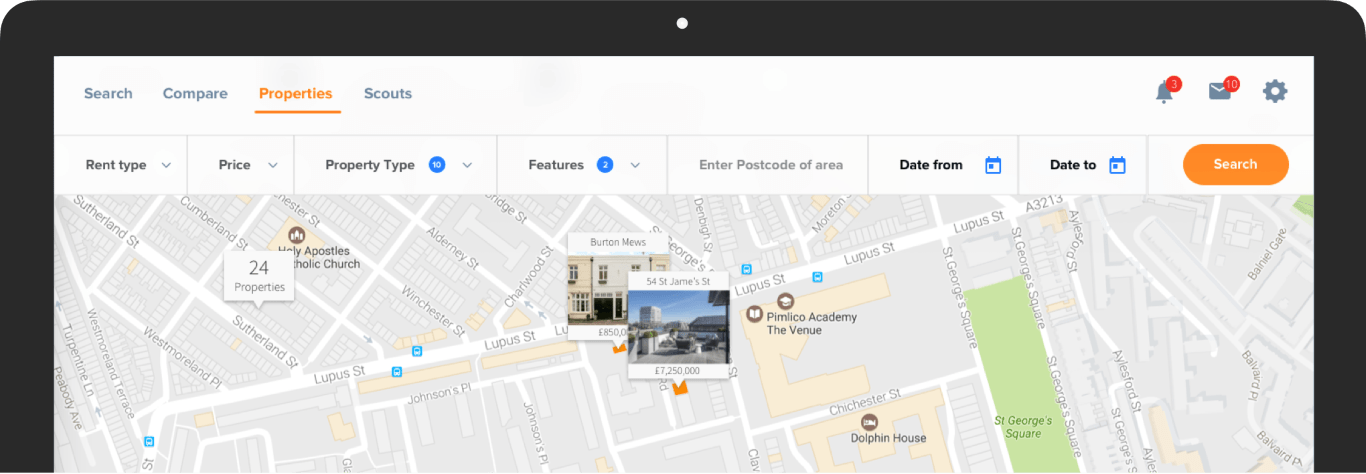Open the messages envelope icon
Image resolution: width=1366 pixels, height=474 pixels.
pos(1219,92)
